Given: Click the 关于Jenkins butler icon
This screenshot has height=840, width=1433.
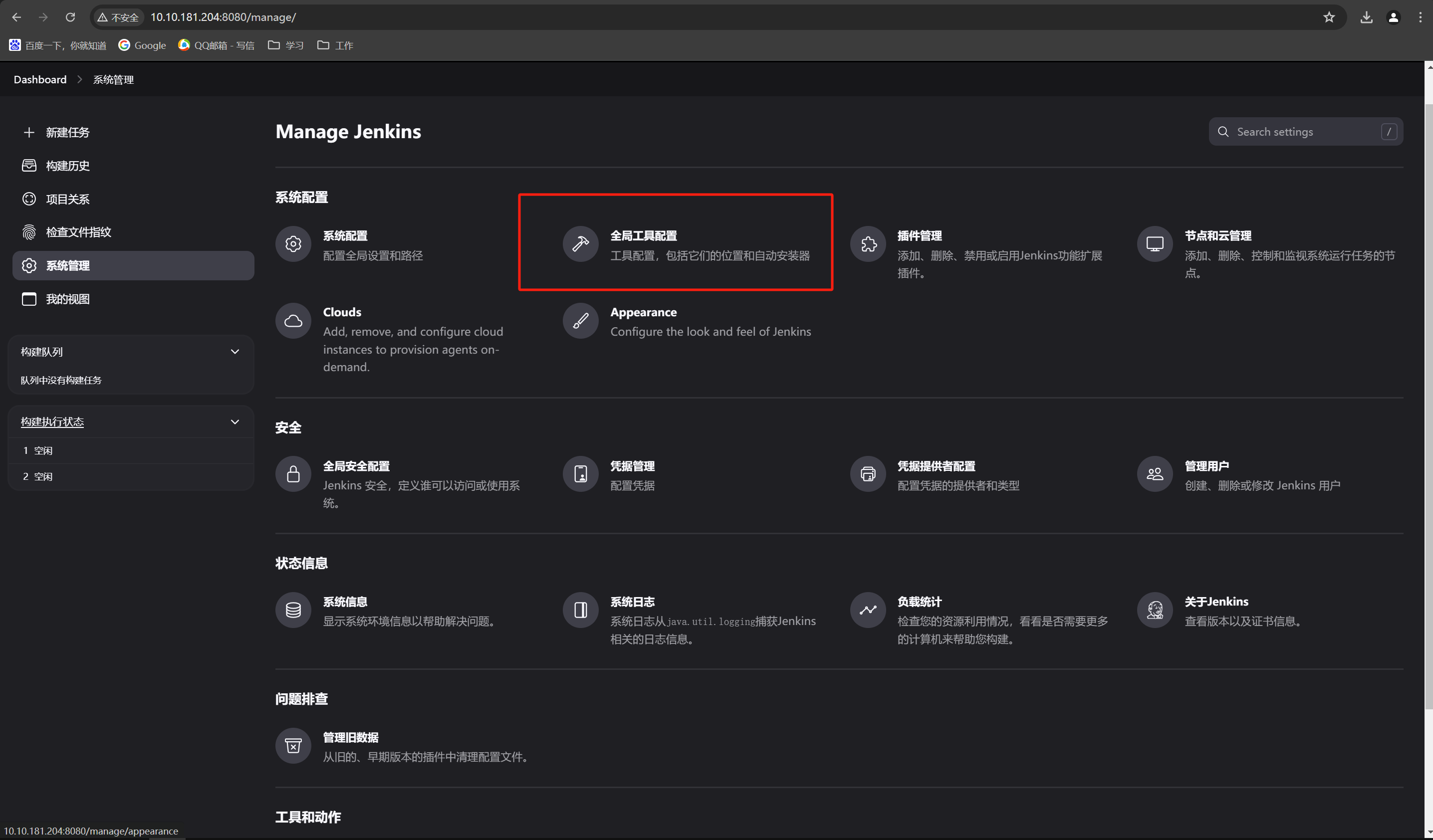Looking at the screenshot, I should [1155, 610].
